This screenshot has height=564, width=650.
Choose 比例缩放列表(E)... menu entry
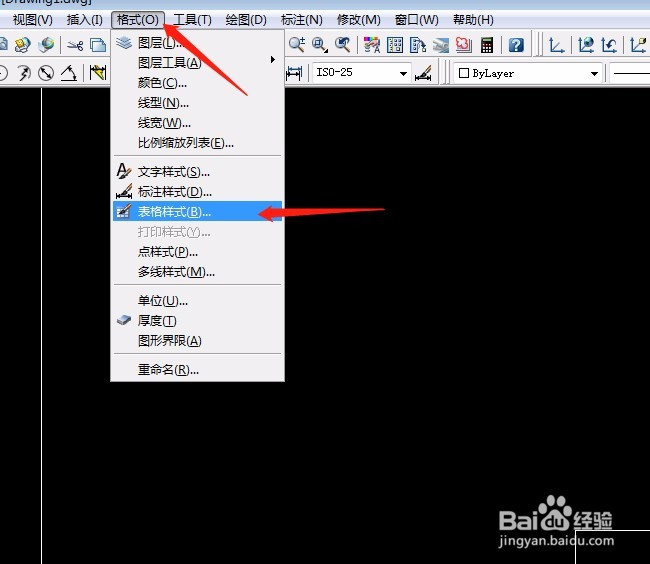click(x=198, y=143)
